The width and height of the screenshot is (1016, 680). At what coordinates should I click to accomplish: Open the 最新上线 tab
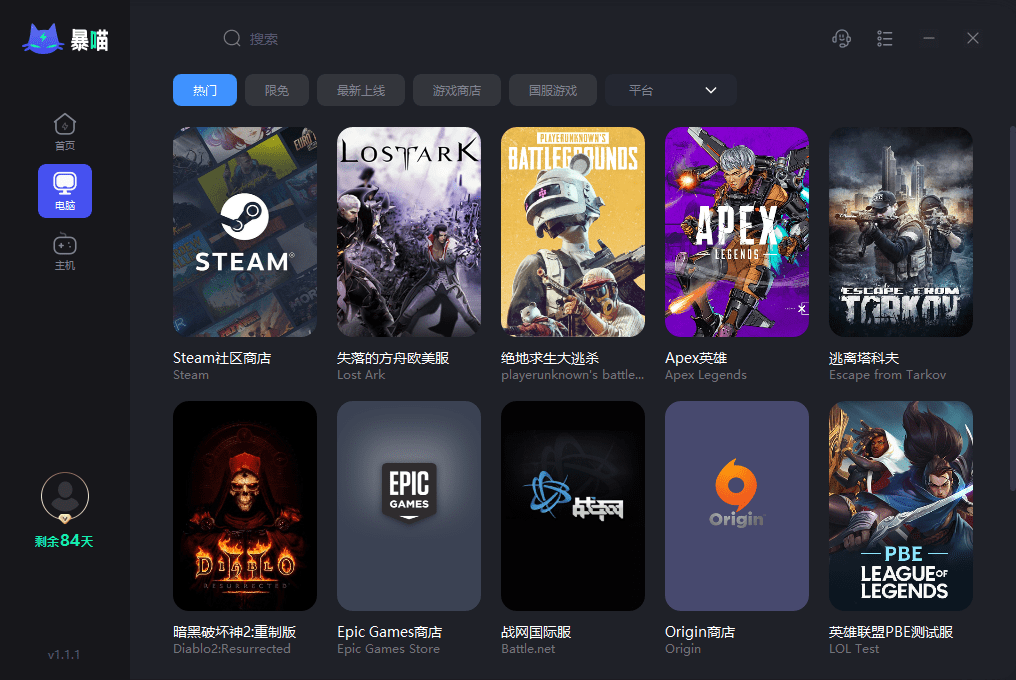(361, 90)
